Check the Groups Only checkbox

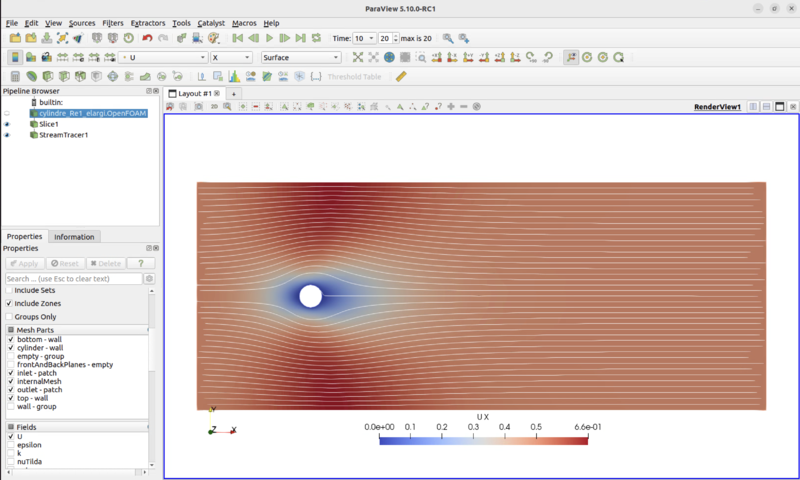(x=9, y=316)
